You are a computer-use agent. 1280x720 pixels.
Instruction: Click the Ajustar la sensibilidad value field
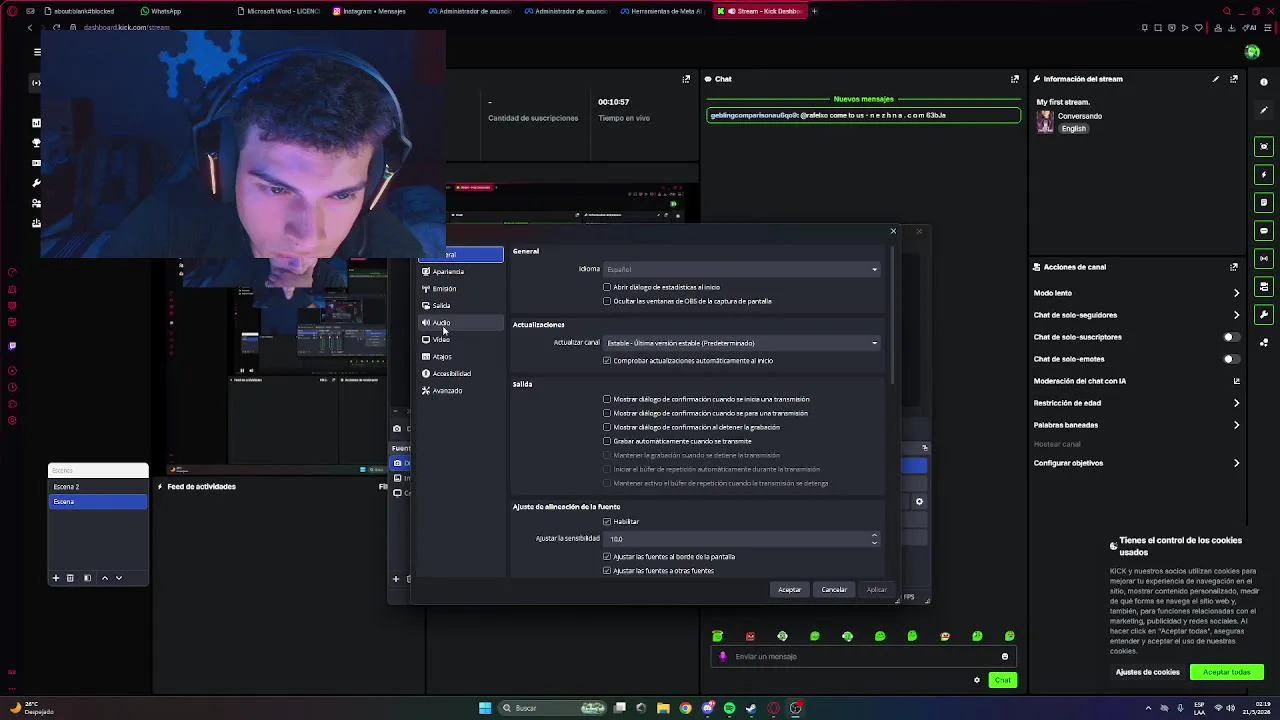click(736, 539)
